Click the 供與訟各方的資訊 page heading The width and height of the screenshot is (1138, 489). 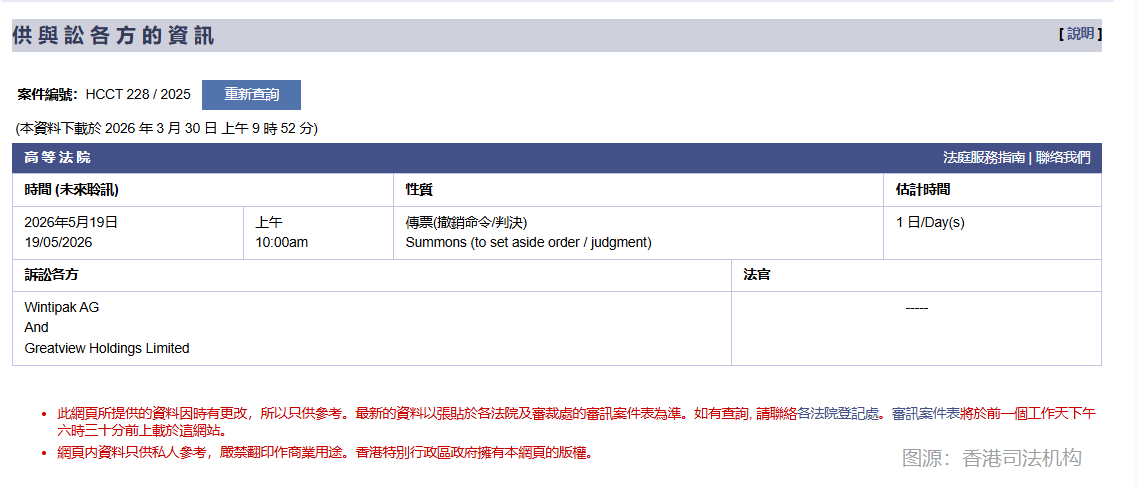pos(113,36)
